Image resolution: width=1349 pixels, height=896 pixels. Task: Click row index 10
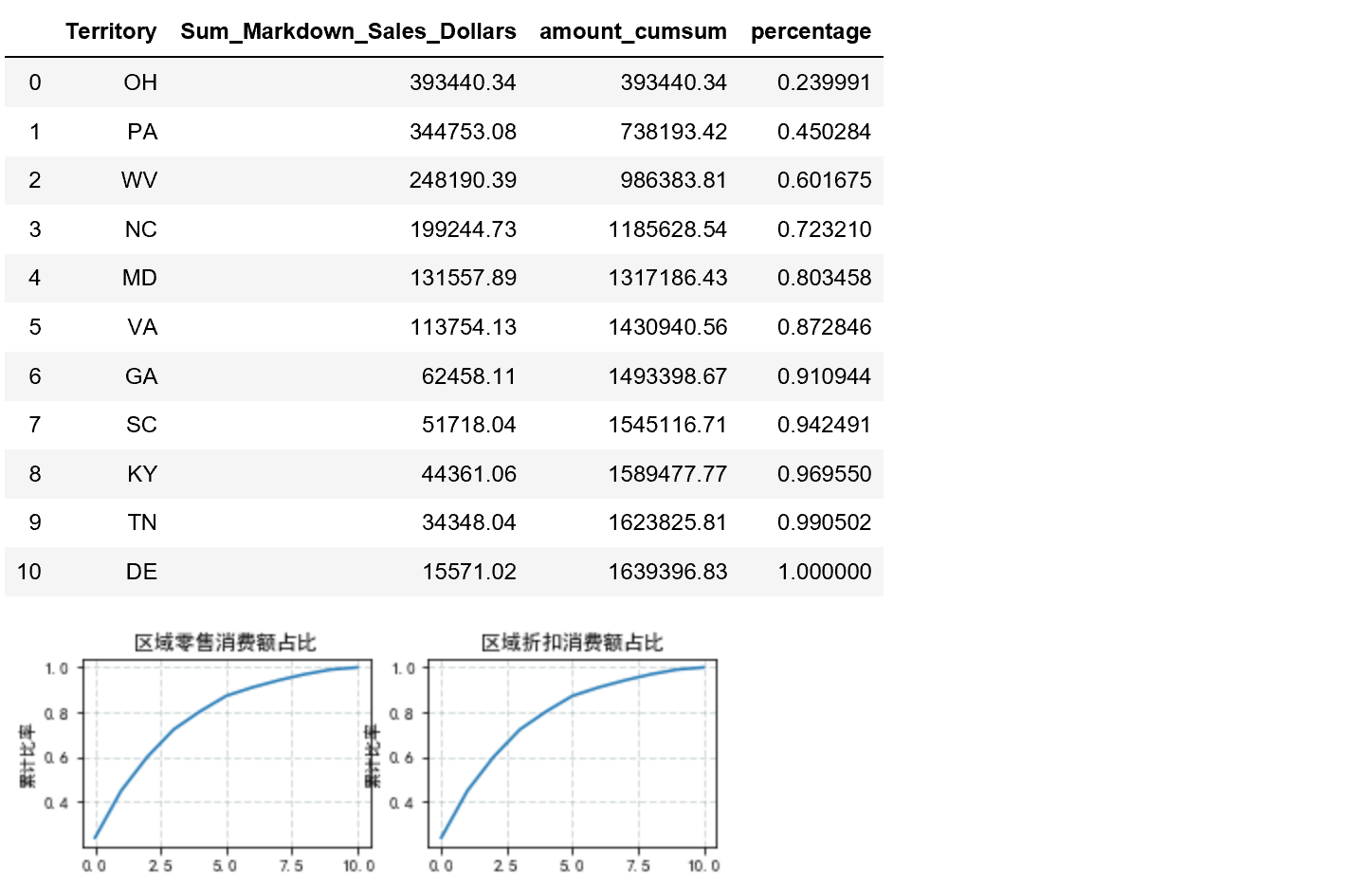click(x=29, y=572)
